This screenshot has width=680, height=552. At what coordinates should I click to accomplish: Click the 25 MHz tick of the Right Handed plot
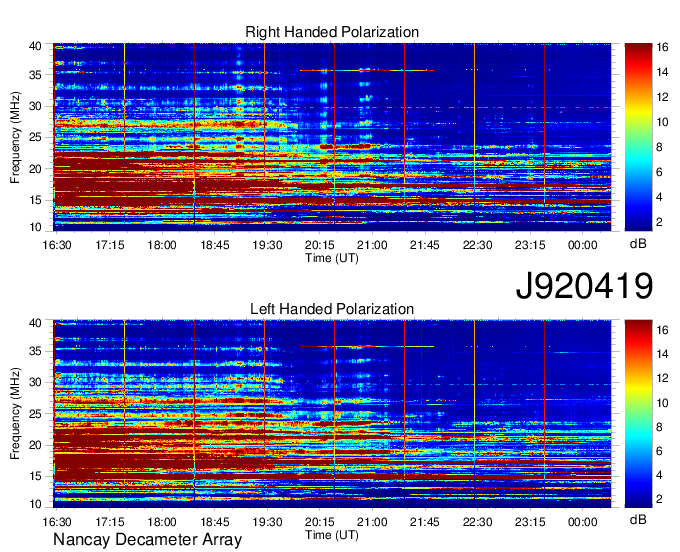(35, 137)
